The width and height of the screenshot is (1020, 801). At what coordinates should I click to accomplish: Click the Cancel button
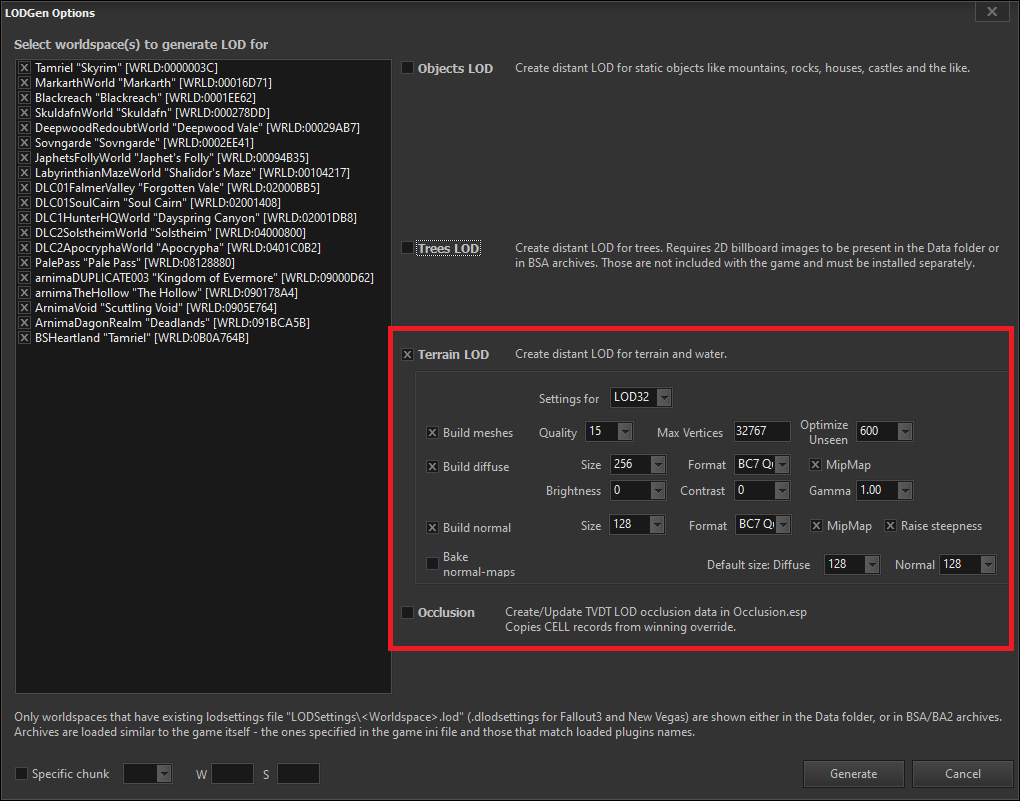click(963, 774)
